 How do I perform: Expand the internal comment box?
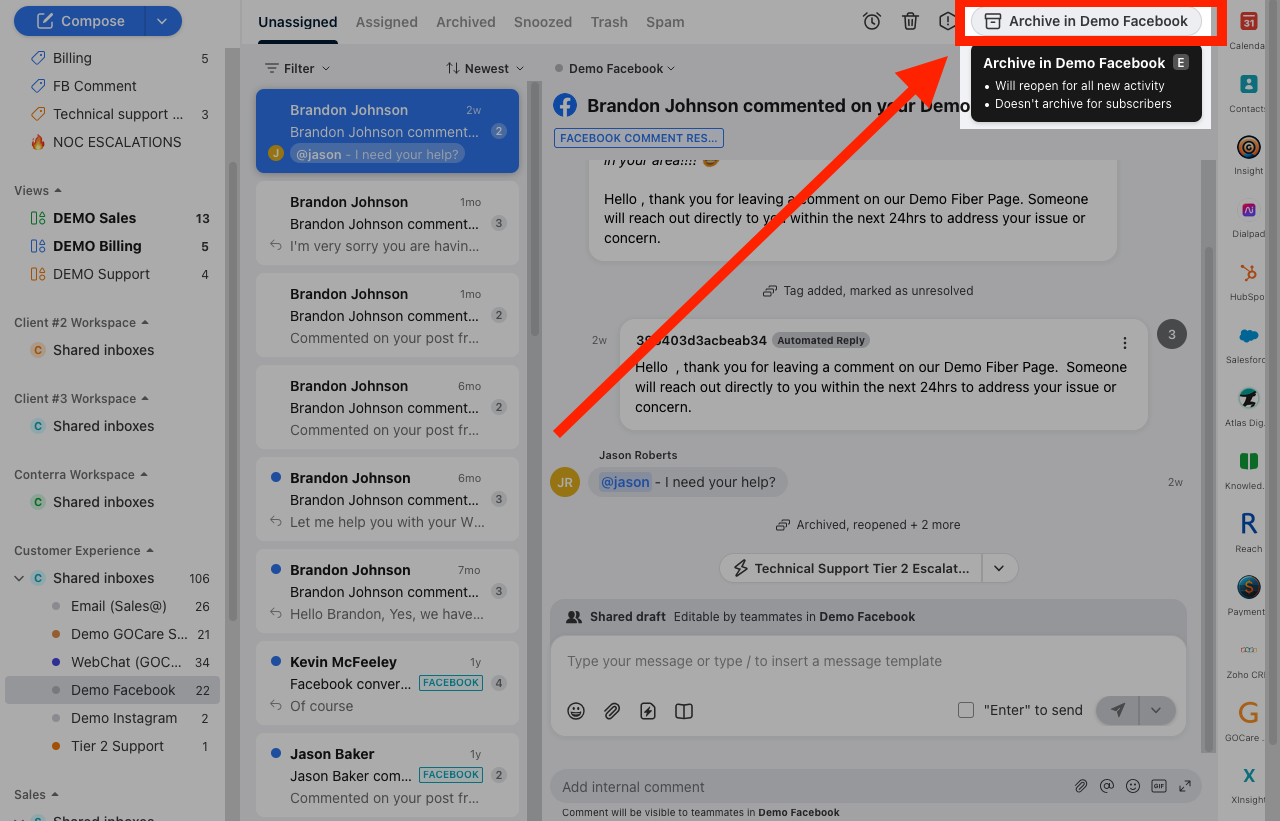(1185, 787)
